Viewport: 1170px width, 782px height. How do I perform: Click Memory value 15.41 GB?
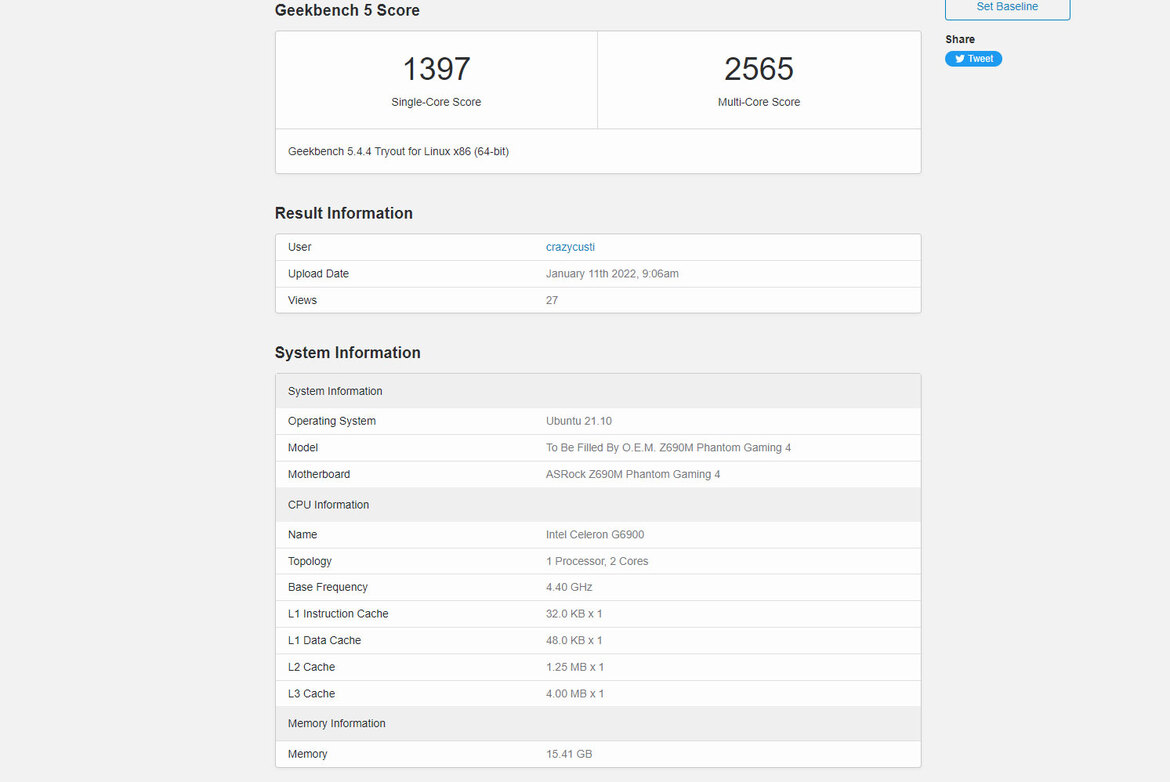click(x=569, y=754)
